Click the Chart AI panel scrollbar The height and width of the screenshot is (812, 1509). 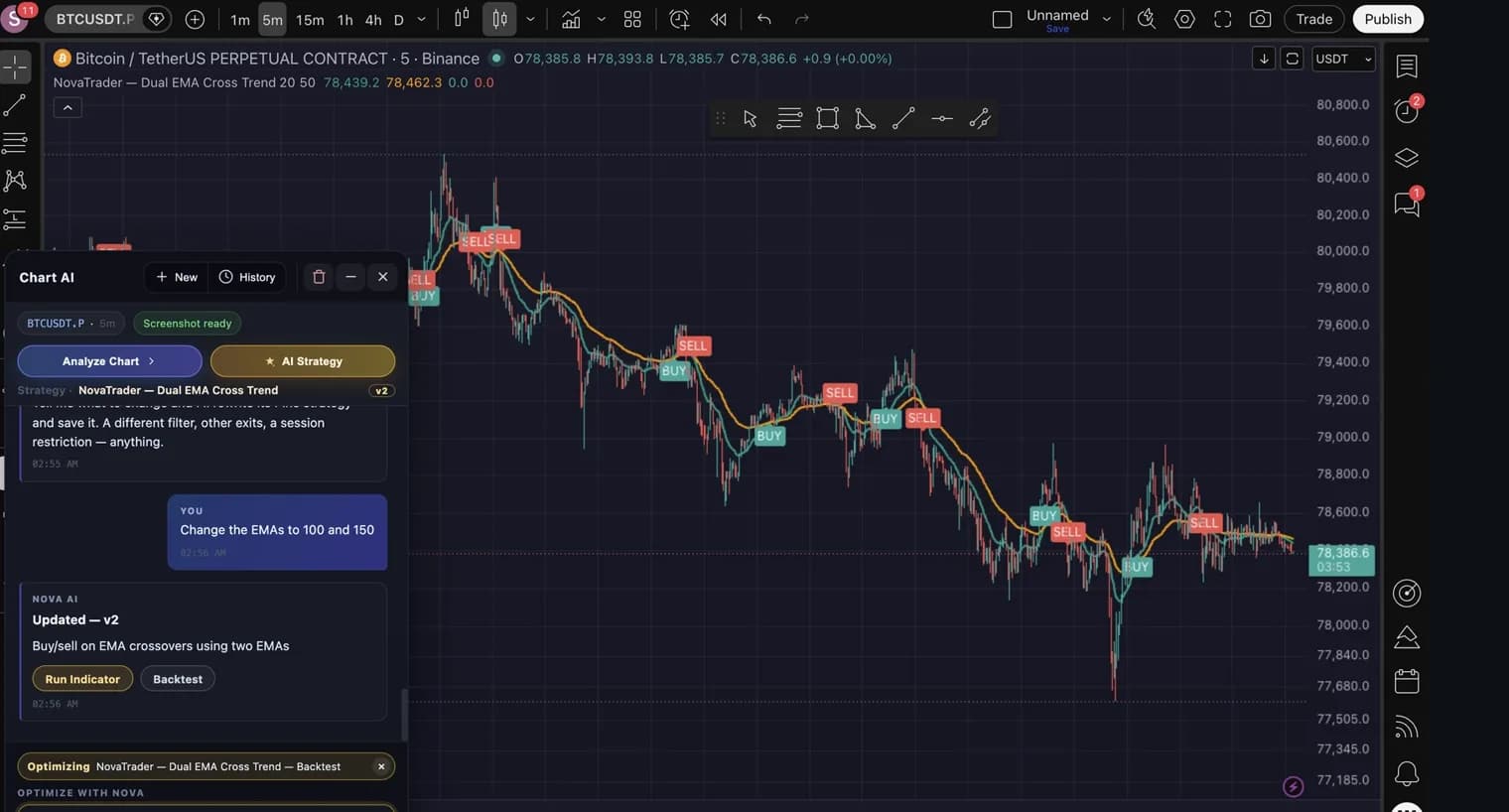(403, 715)
